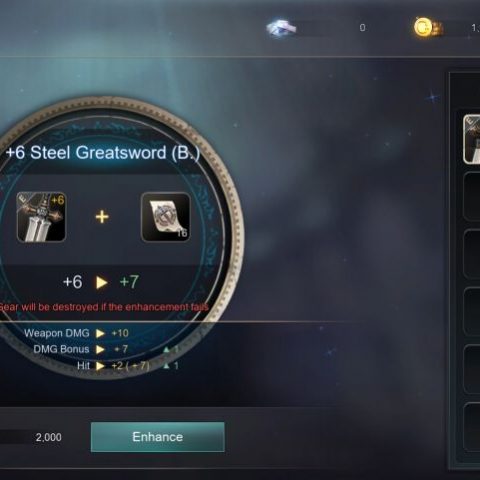Select the fifth empty inventory slot
The width and height of the screenshot is (480, 480).
pyautogui.click(x=472, y=369)
